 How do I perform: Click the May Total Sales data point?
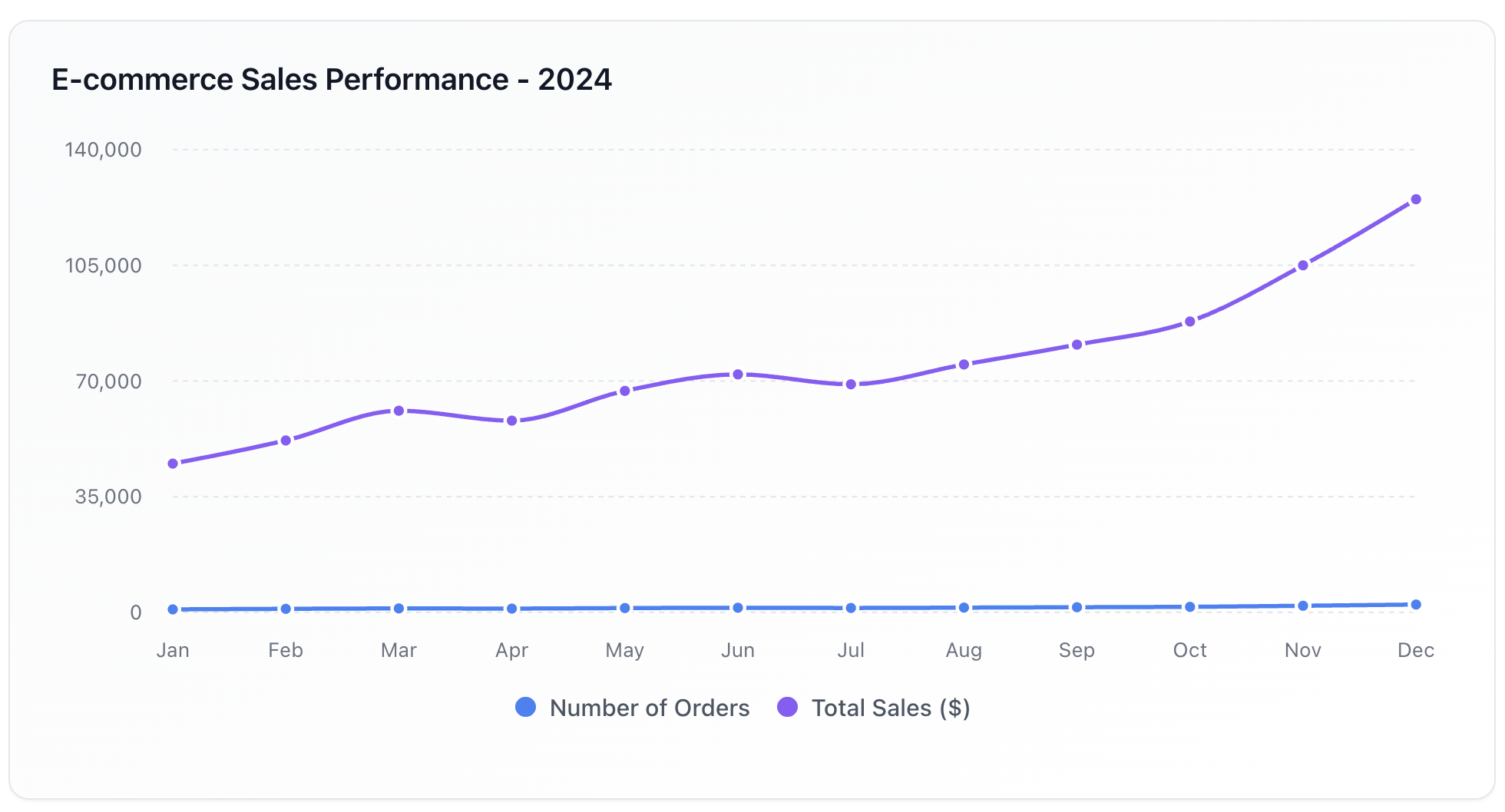coord(625,391)
